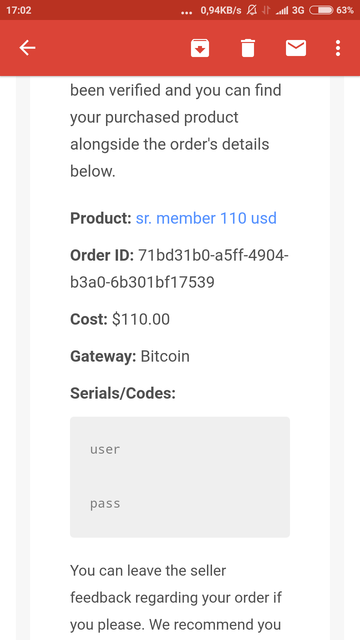This screenshot has height=640, width=360.
Task: Tap the pass line in codes box
Action: click(105, 504)
